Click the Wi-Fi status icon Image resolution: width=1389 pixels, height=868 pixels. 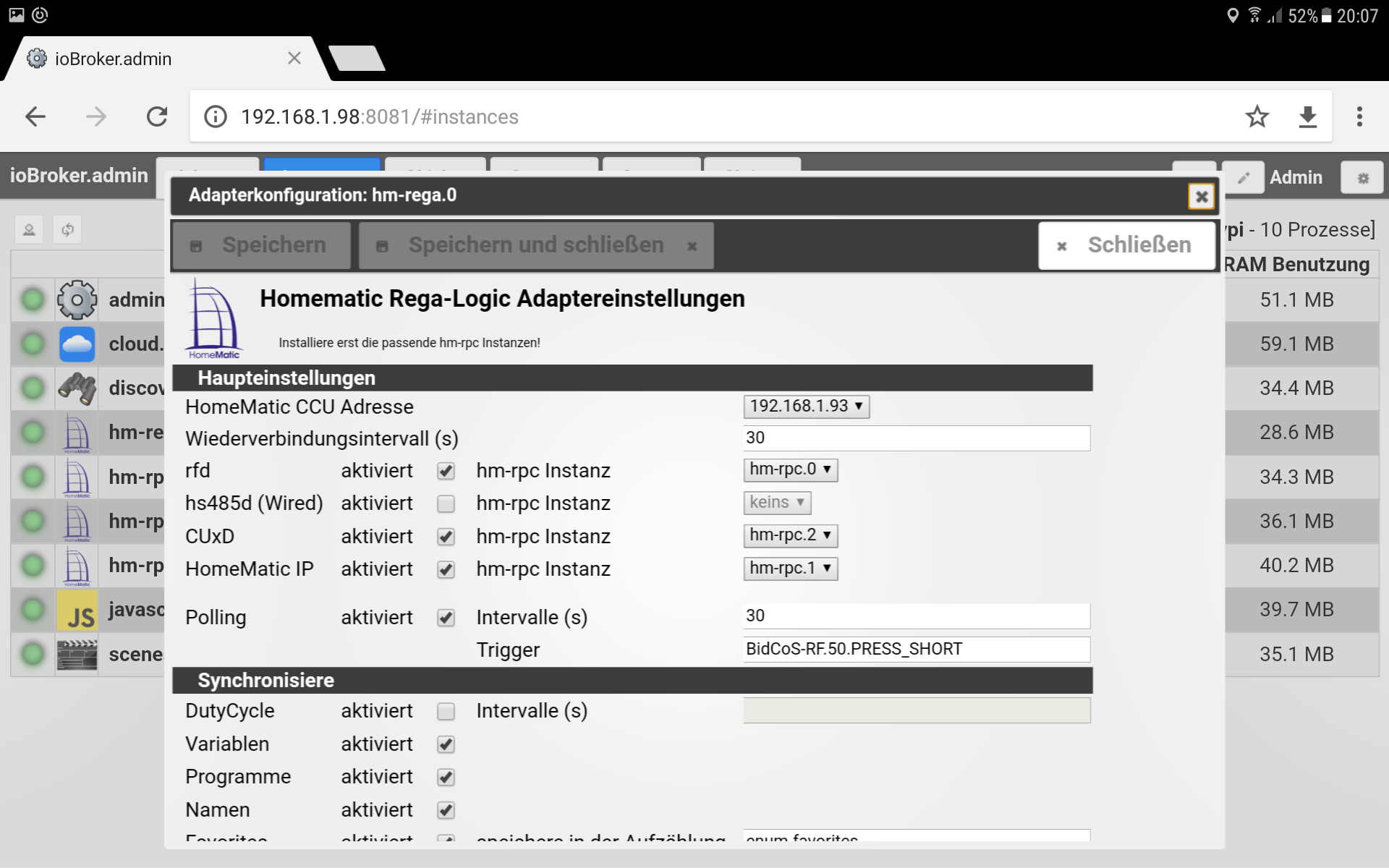[1254, 15]
